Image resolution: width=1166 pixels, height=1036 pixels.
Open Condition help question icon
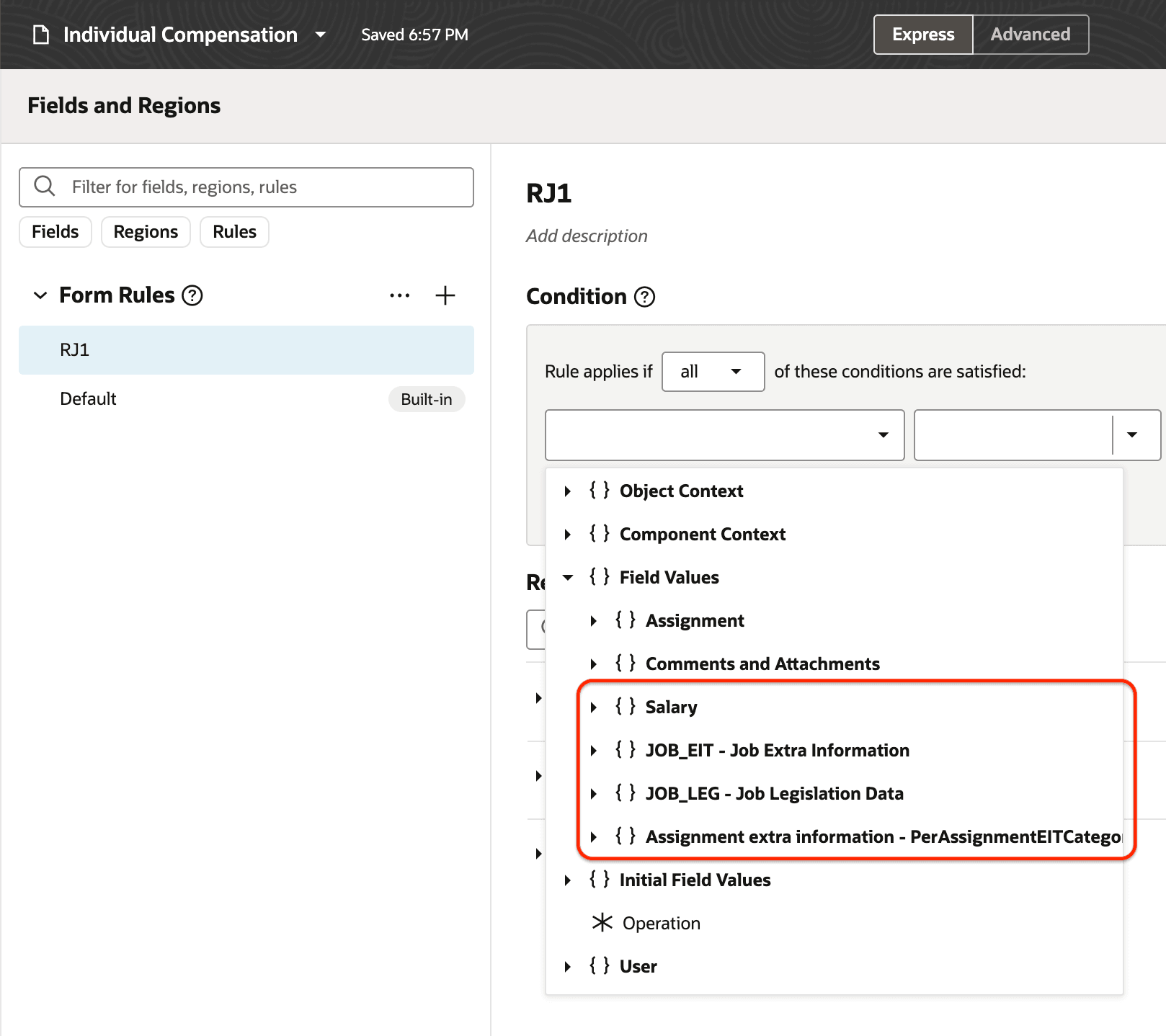[645, 297]
